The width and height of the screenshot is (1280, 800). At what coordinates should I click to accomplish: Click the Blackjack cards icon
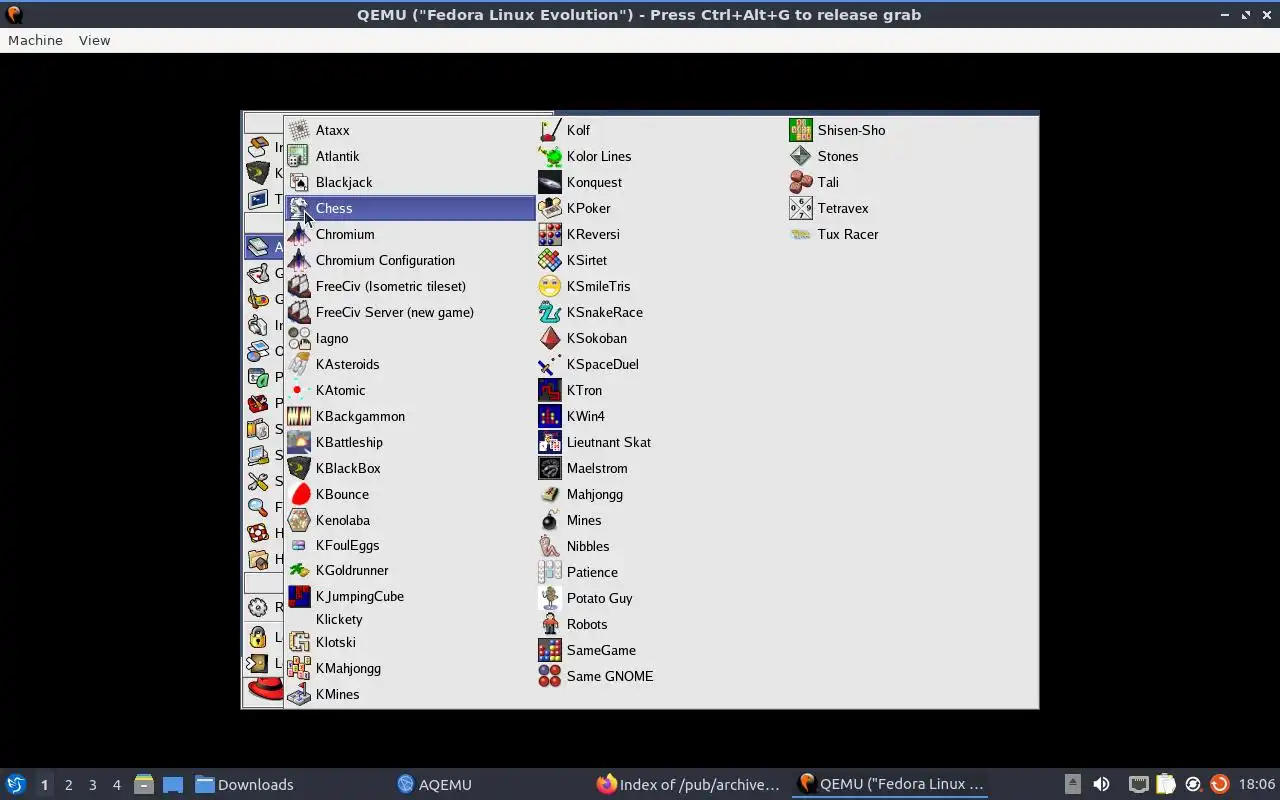298,182
